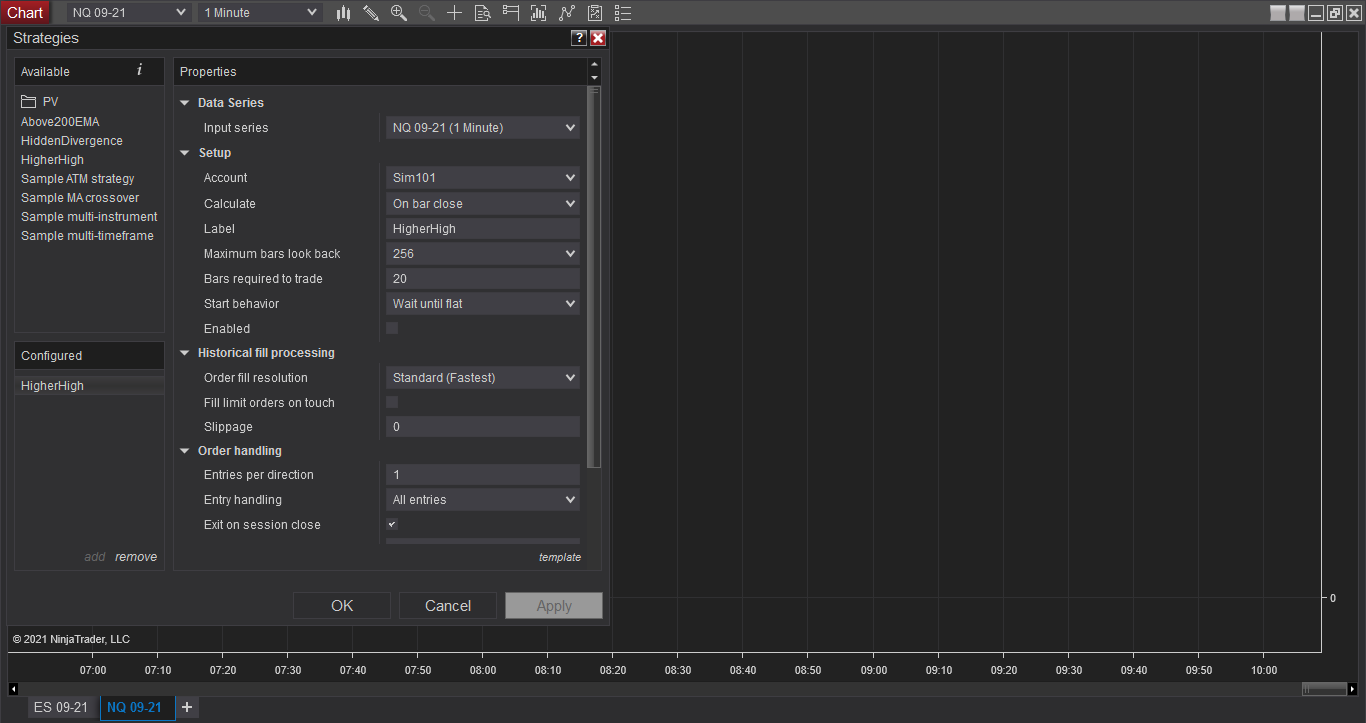Toggle the Chart Trader toolbar icon

(x=511, y=13)
